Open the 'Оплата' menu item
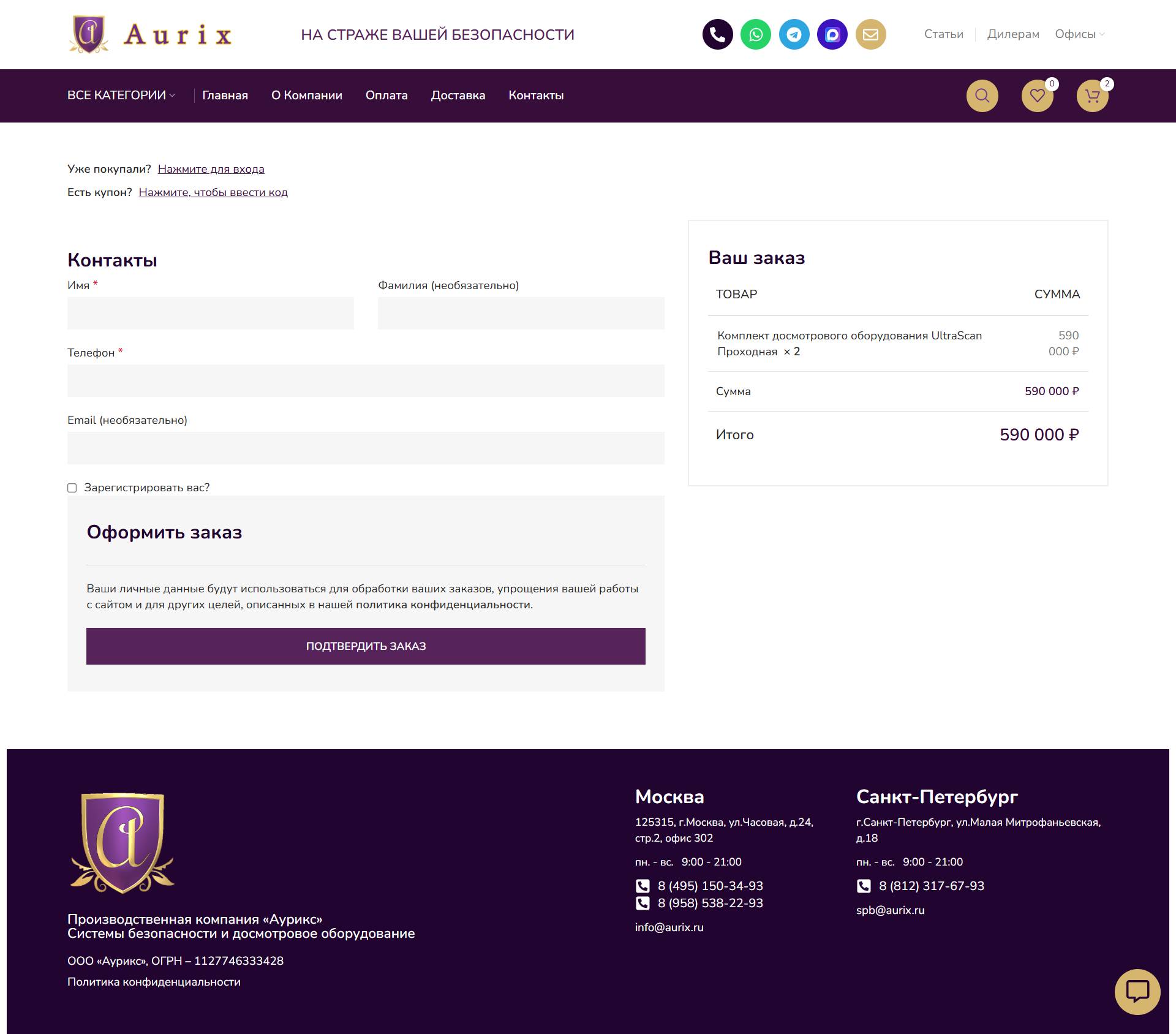Viewport: 1176px width, 1034px height. [x=386, y=96]
